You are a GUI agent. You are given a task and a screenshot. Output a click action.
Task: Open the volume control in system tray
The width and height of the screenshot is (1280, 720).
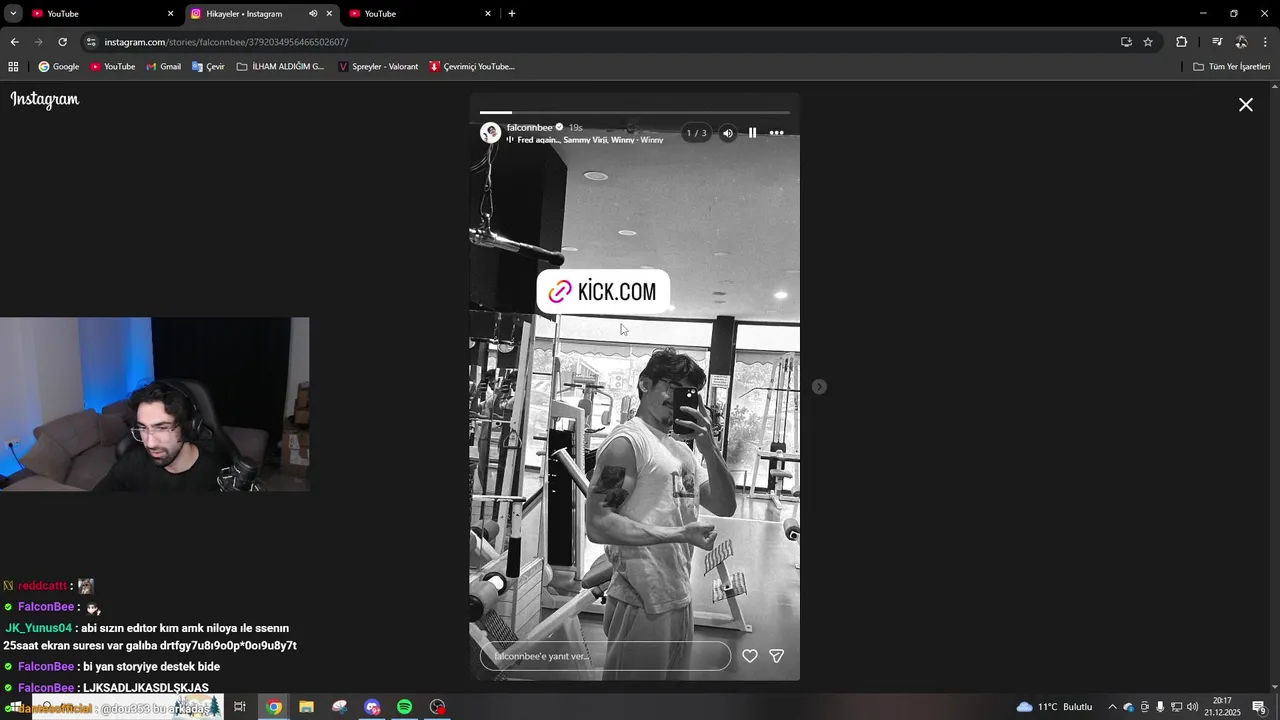click(x=1192, y=707)
